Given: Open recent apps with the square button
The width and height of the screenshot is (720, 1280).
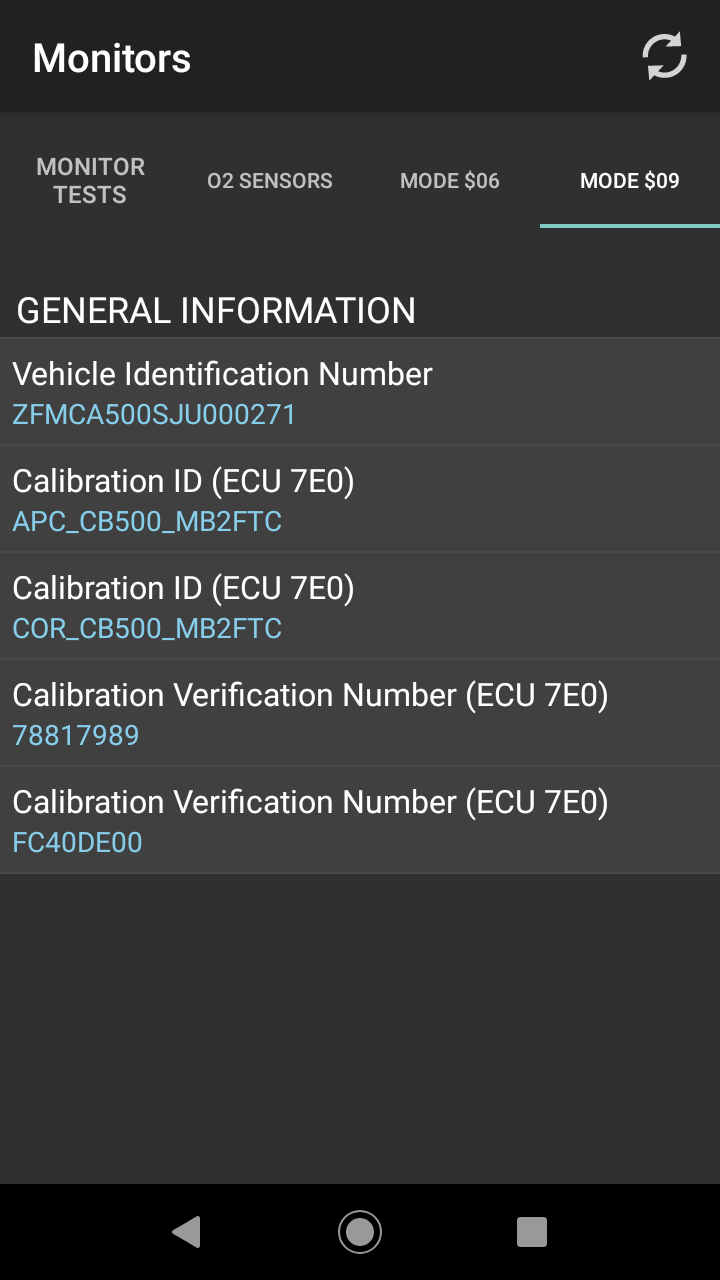Looking at the screenshot, I should coord(531,1231).
